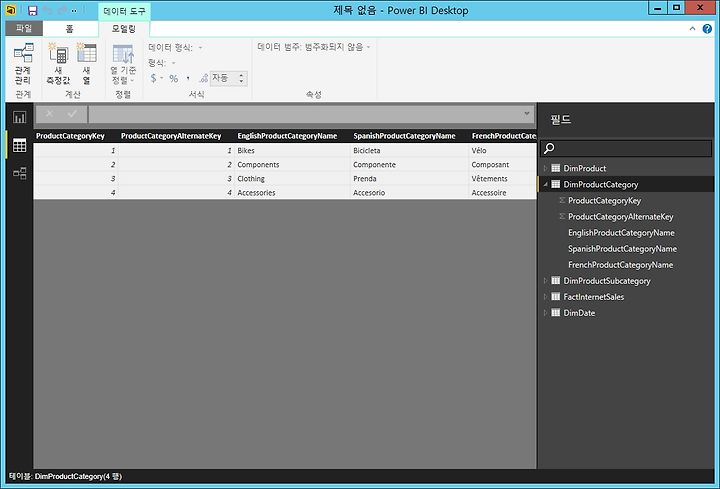The height and width of the screenshot is (489, 720).
Task: Click SpanishProductCategoryName column header
Action: [404, 136]
